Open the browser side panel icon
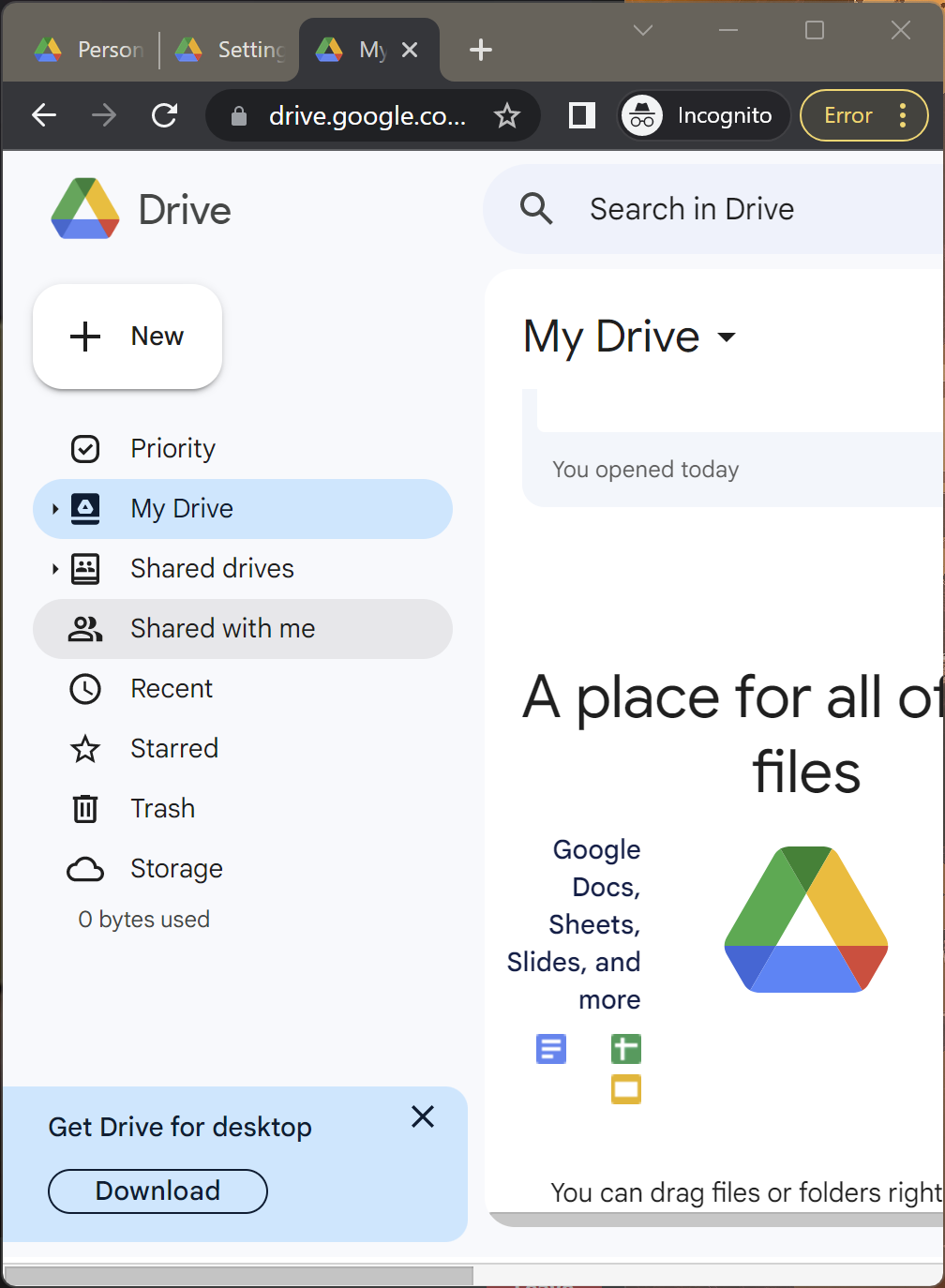 582,116
